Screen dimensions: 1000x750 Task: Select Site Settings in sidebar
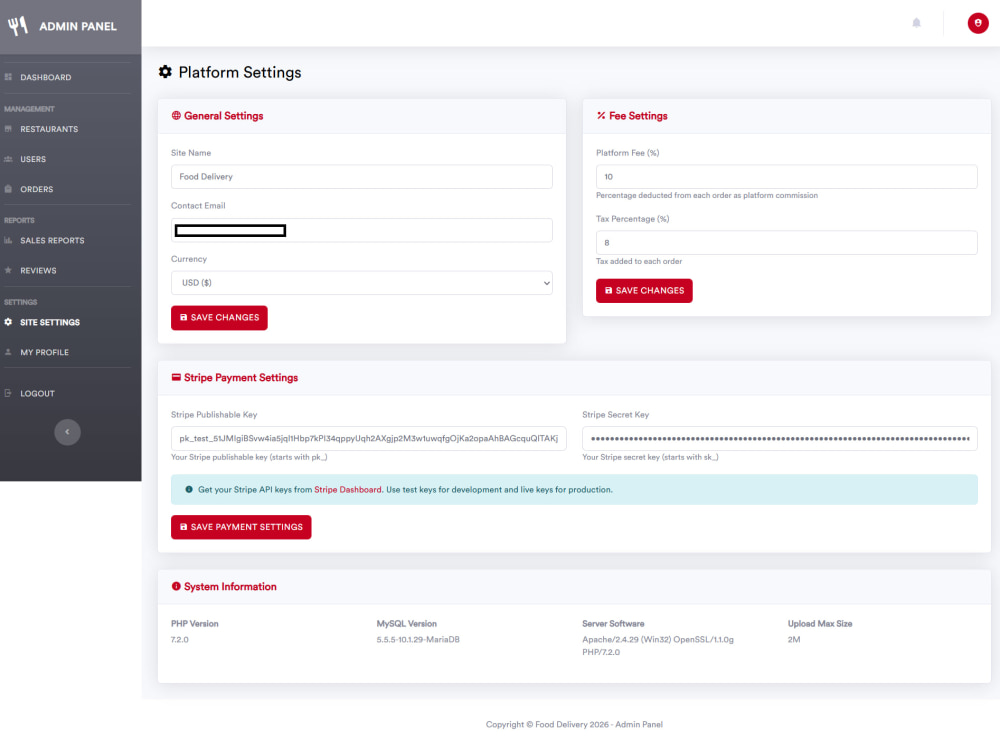(x=50, y=322)
